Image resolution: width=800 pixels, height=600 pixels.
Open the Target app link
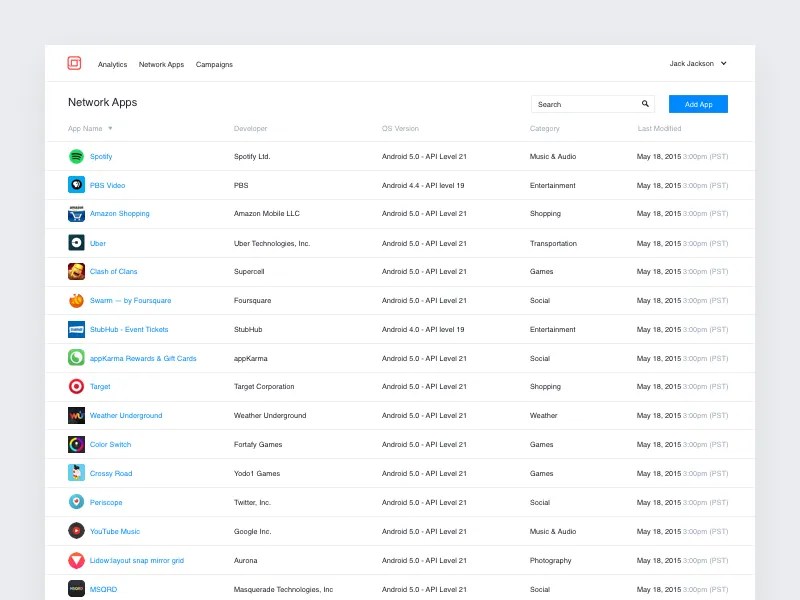click(100, 387)
